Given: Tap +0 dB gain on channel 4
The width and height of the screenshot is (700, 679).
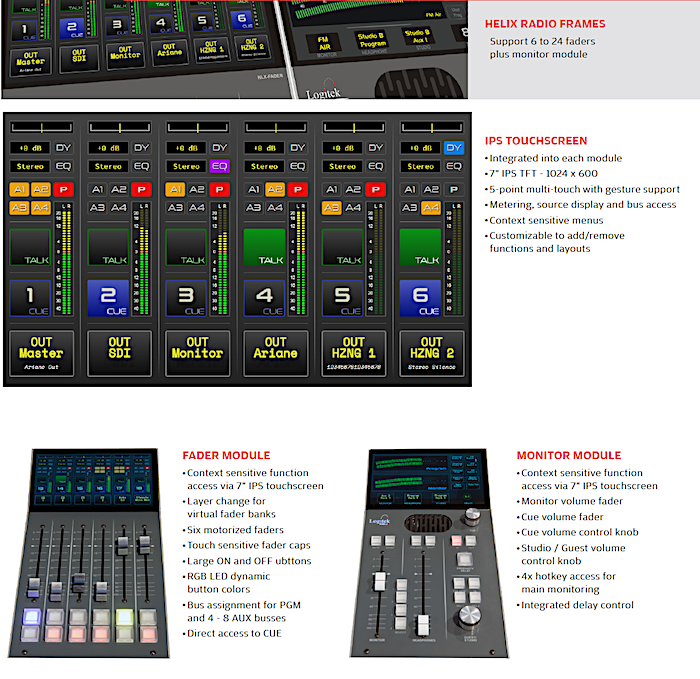Looking at the screenshot, I should (x=264, y=148).
